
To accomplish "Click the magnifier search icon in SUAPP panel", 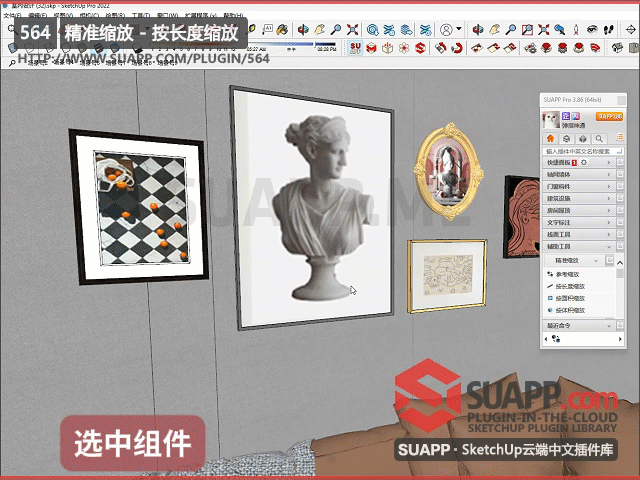I will click(599, 139).
